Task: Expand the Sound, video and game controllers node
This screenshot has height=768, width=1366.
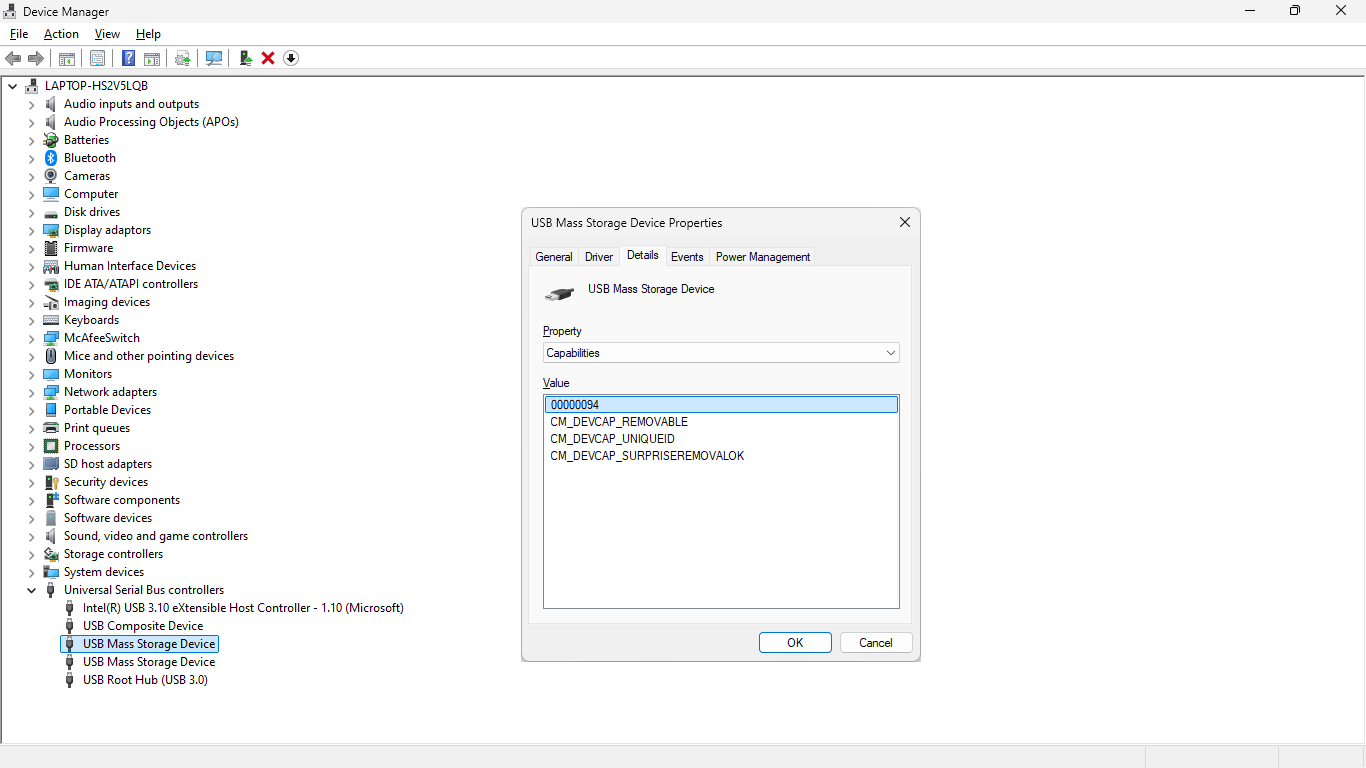Action: click(x=32, y=536)
